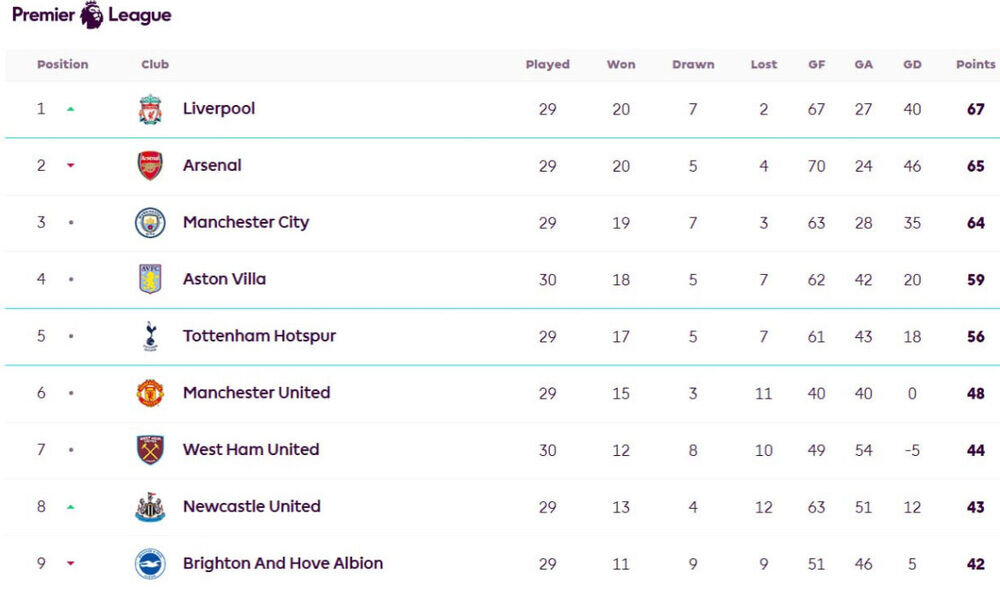Image resolution: width=1000 pixels, height=590 pixels.
Task: Click Newcastle's green position-up arrow
Action: pos(71,507)
